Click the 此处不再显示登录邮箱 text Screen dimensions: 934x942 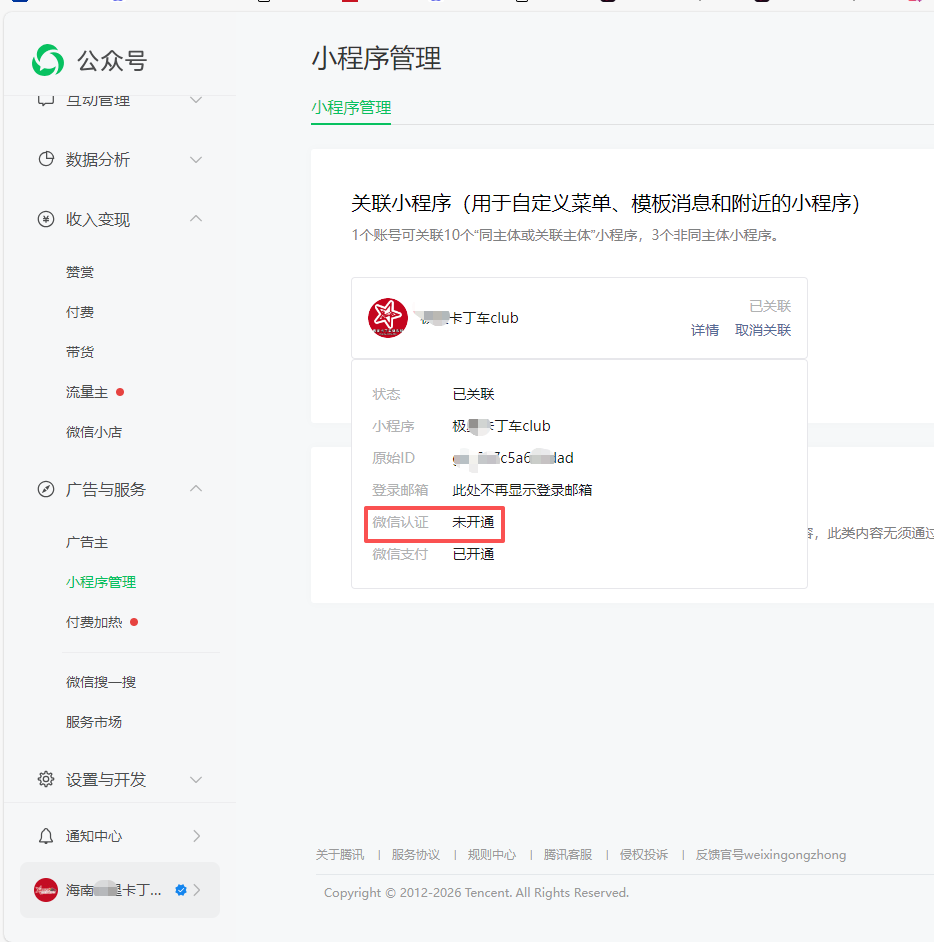(x=522, y=490)
